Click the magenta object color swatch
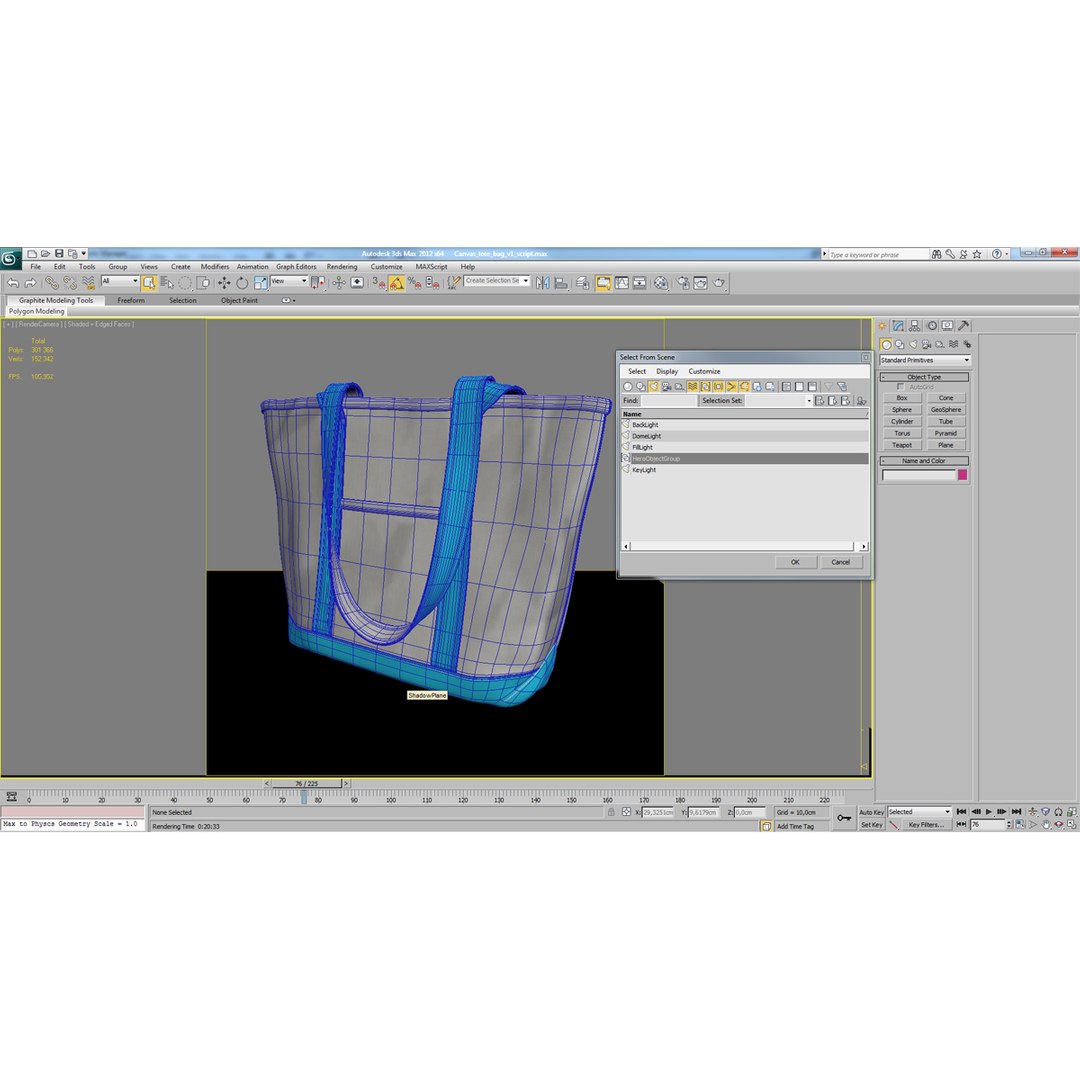Image resolution: width=1080 pixels, height=1080 pixels. point(962,475)
